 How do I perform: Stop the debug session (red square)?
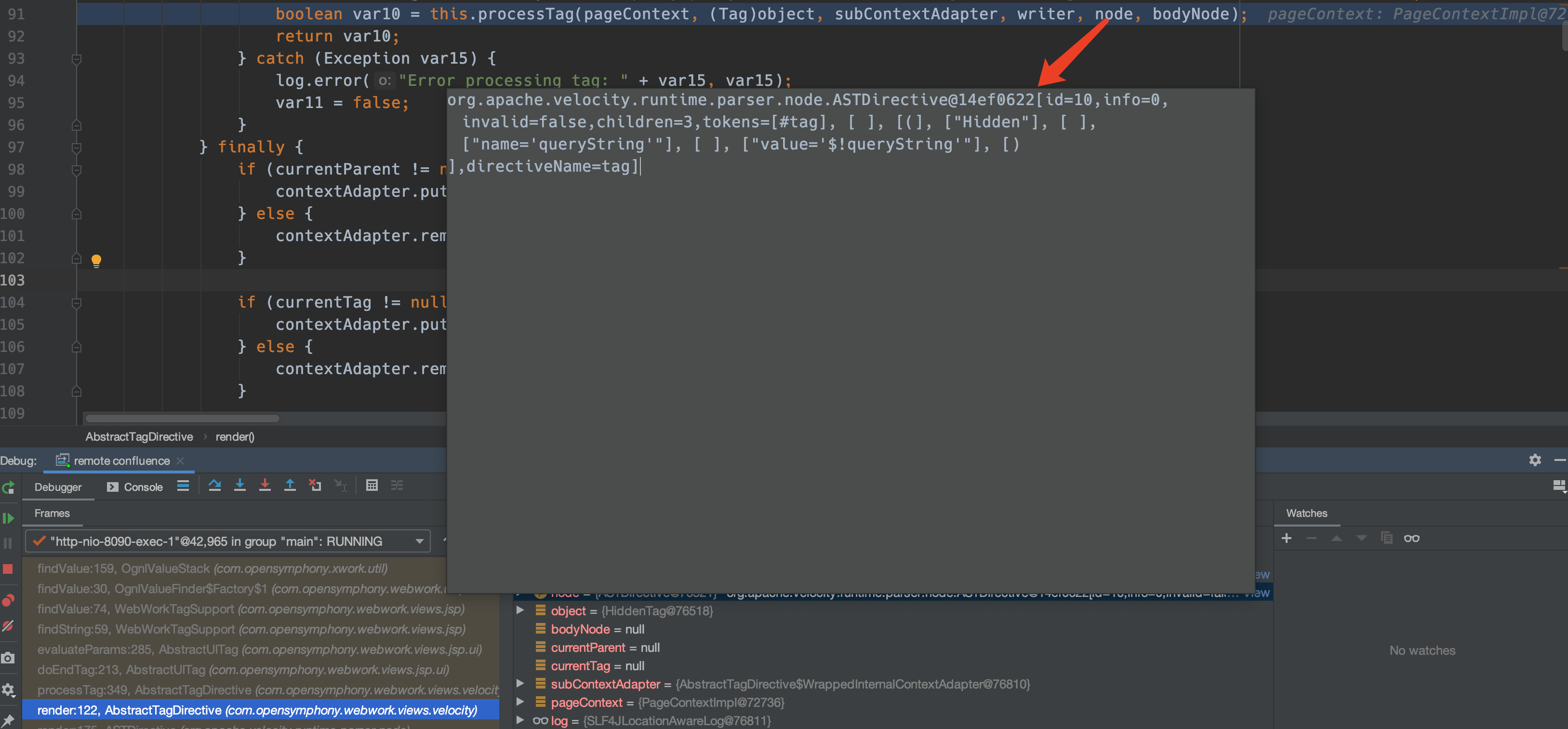[8, 569]
